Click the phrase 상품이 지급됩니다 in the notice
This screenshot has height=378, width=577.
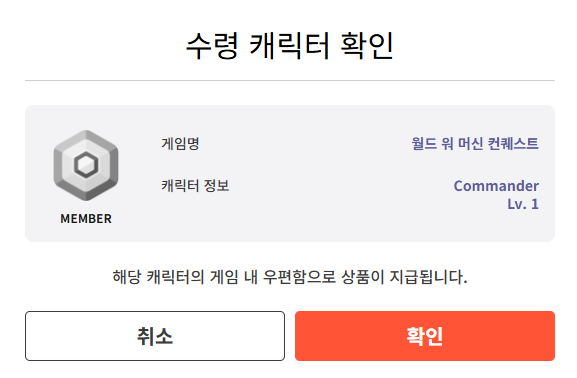(404, 277)
